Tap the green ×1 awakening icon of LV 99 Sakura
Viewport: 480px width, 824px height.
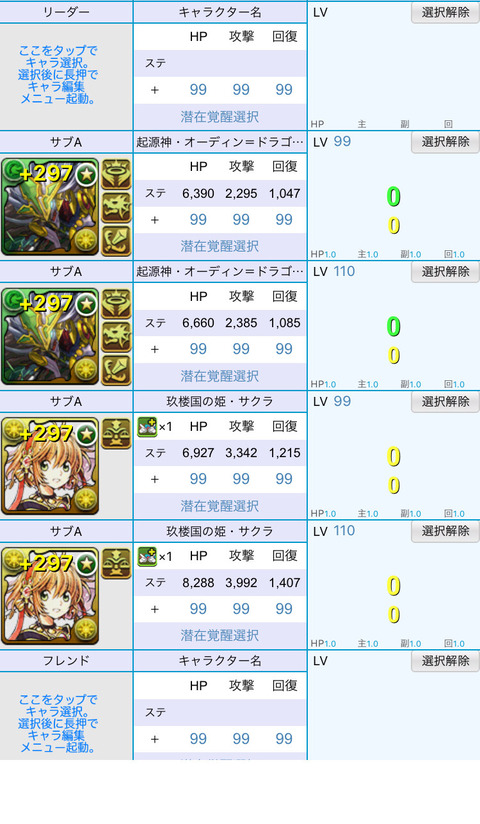[148, 426]
